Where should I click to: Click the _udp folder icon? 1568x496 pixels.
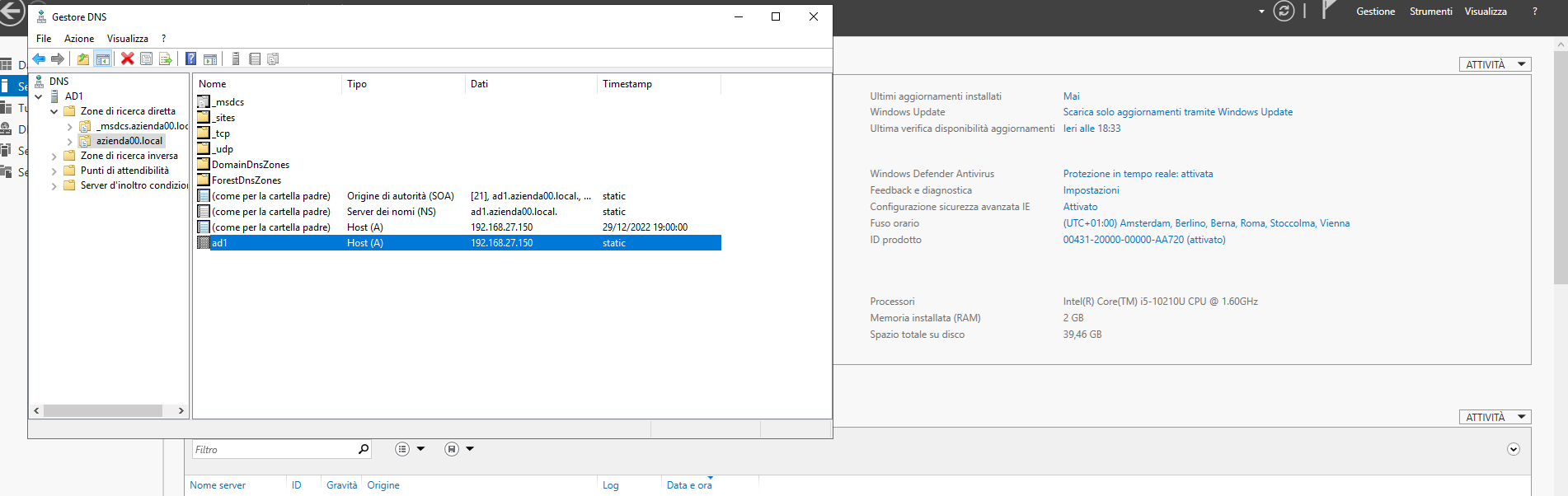204,149
